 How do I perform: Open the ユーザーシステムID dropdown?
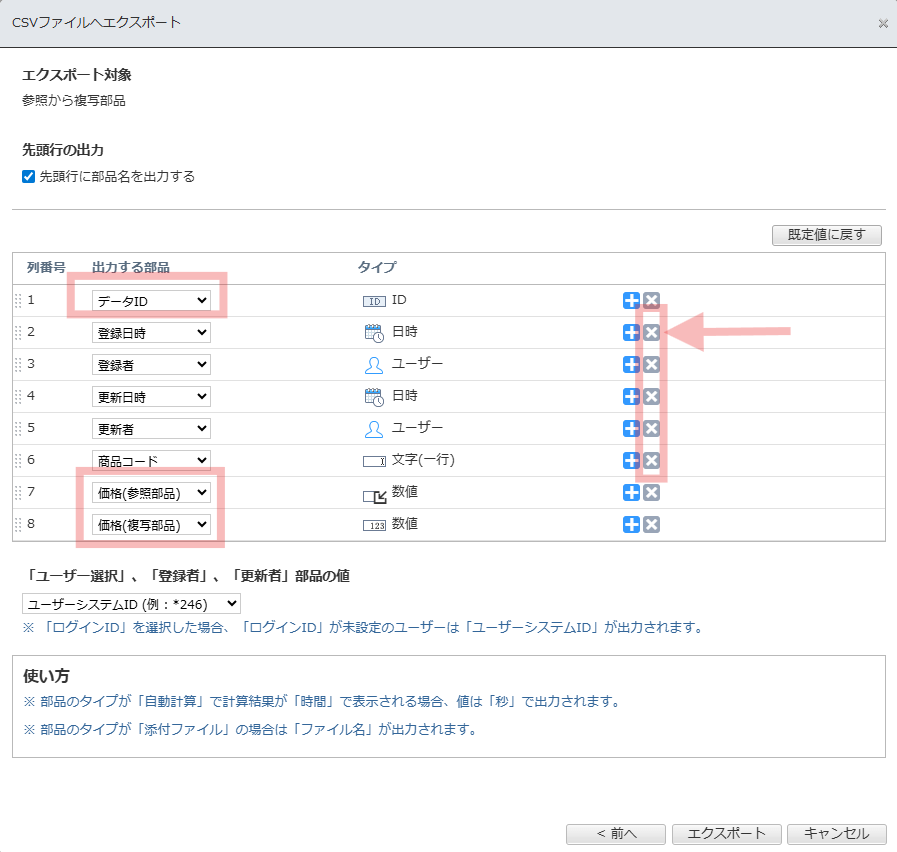tap(131, 604)
